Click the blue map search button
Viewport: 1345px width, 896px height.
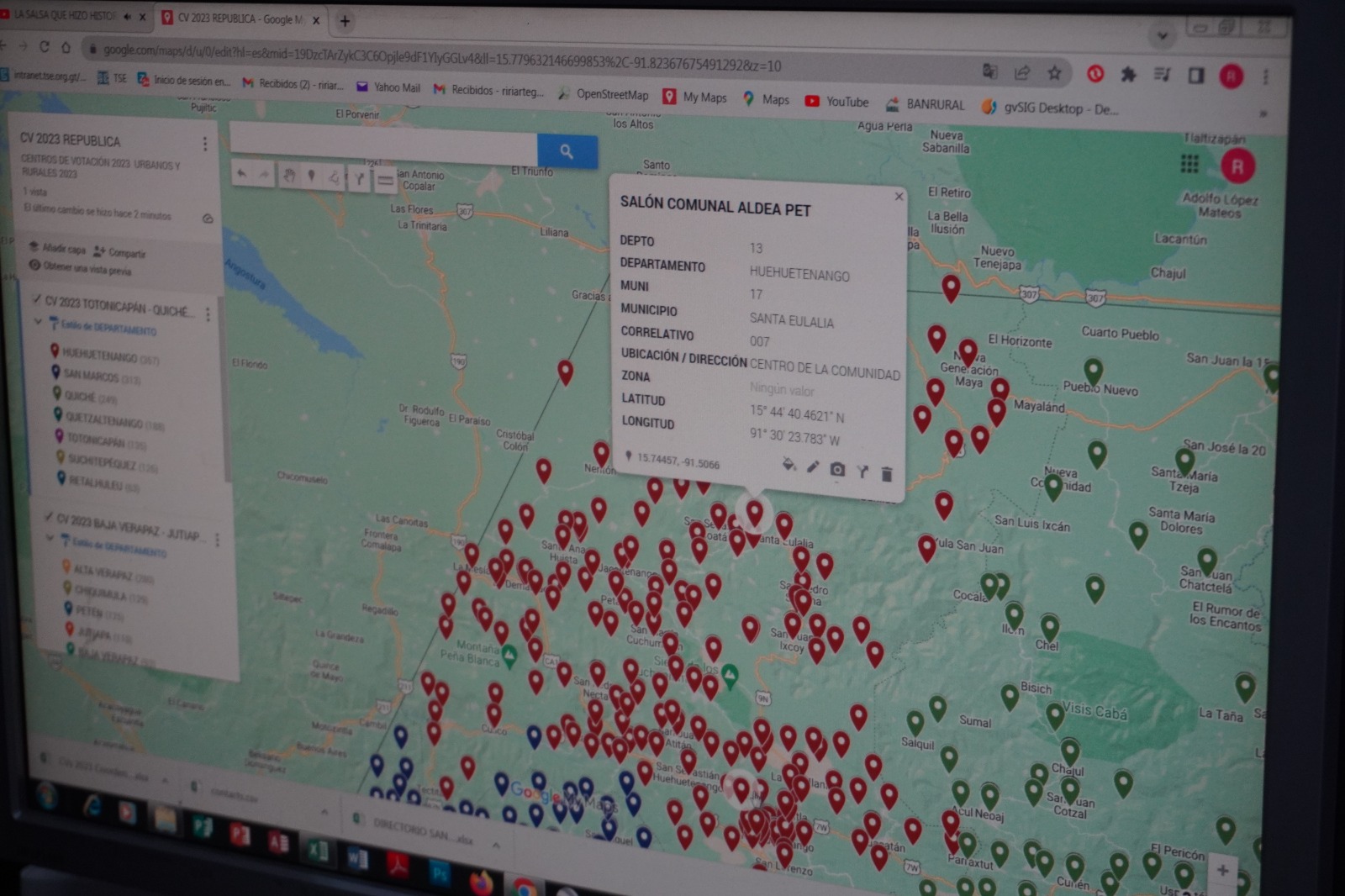pyautogui.click(x=567, y=151)
